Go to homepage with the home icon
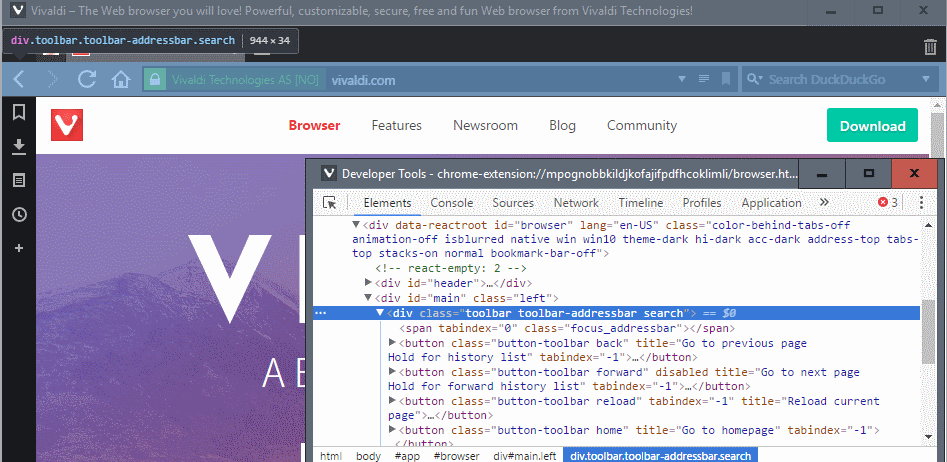Image resolution: width=947 pixels, height=462 pixels. point(121,79)
